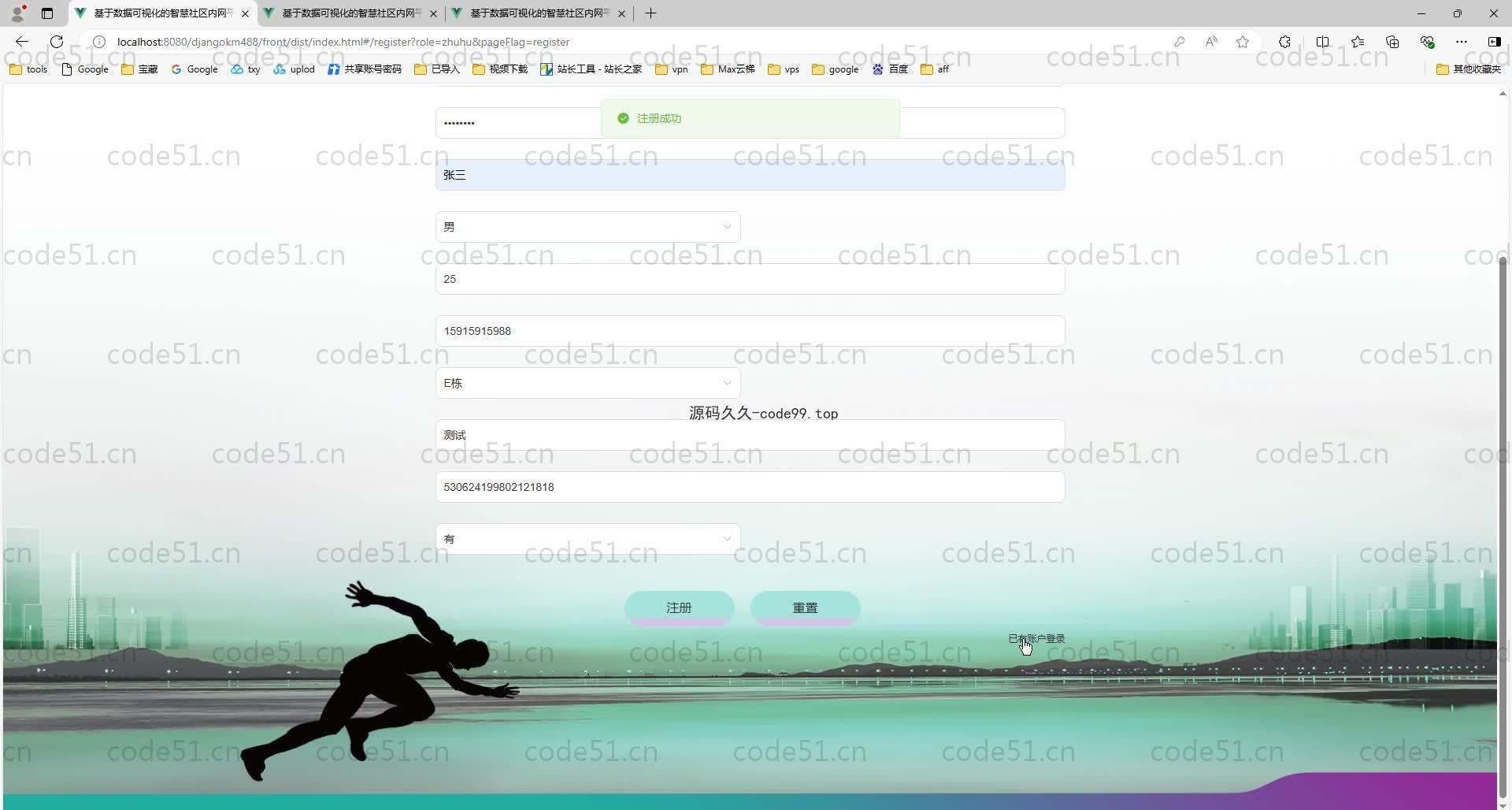
Task: Follow the 已有账户登录 link
Action: coord(1036,638)
